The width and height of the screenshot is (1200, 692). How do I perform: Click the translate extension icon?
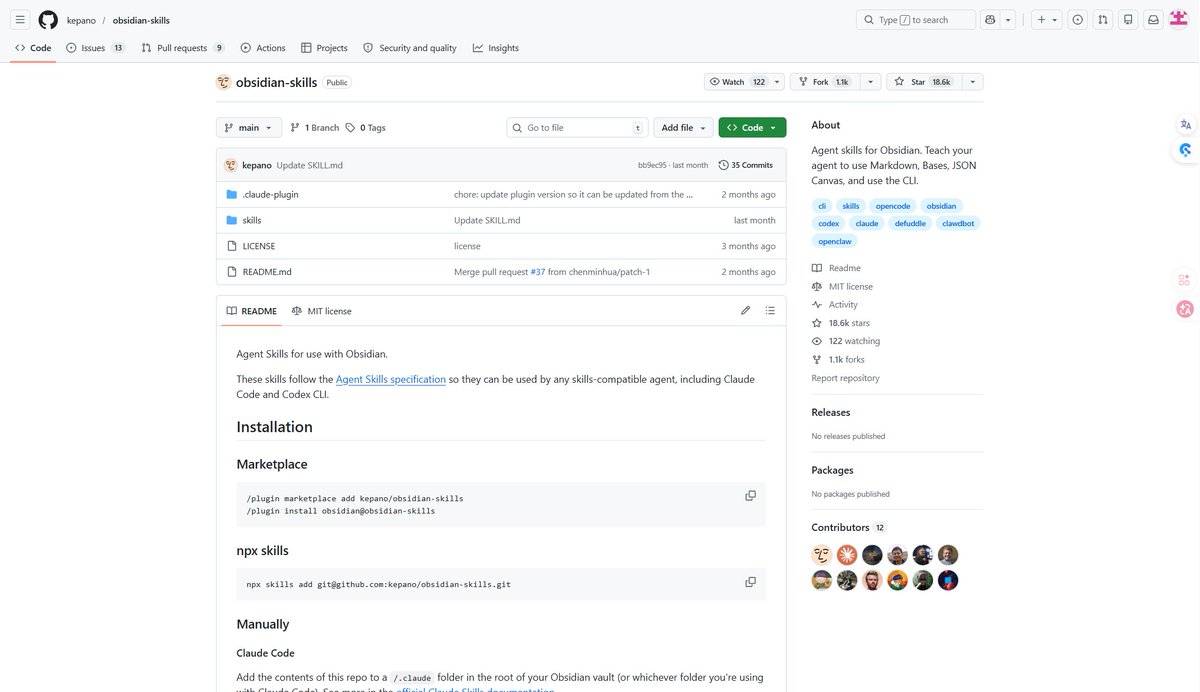click(x=1185, y=125)
